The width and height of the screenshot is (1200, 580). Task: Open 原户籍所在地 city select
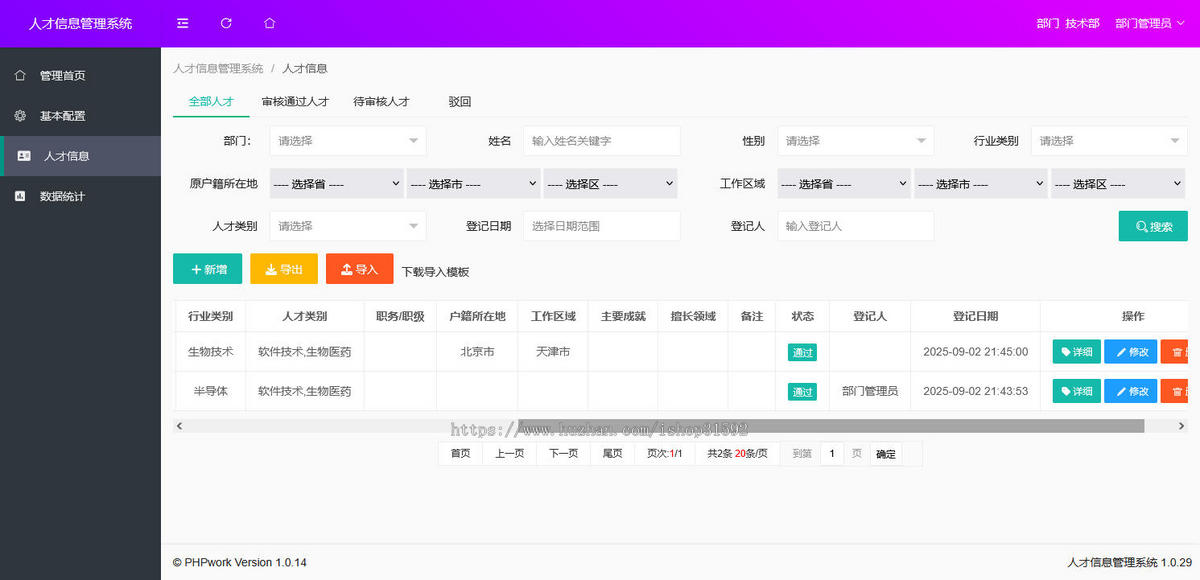[x=474, y=184]
